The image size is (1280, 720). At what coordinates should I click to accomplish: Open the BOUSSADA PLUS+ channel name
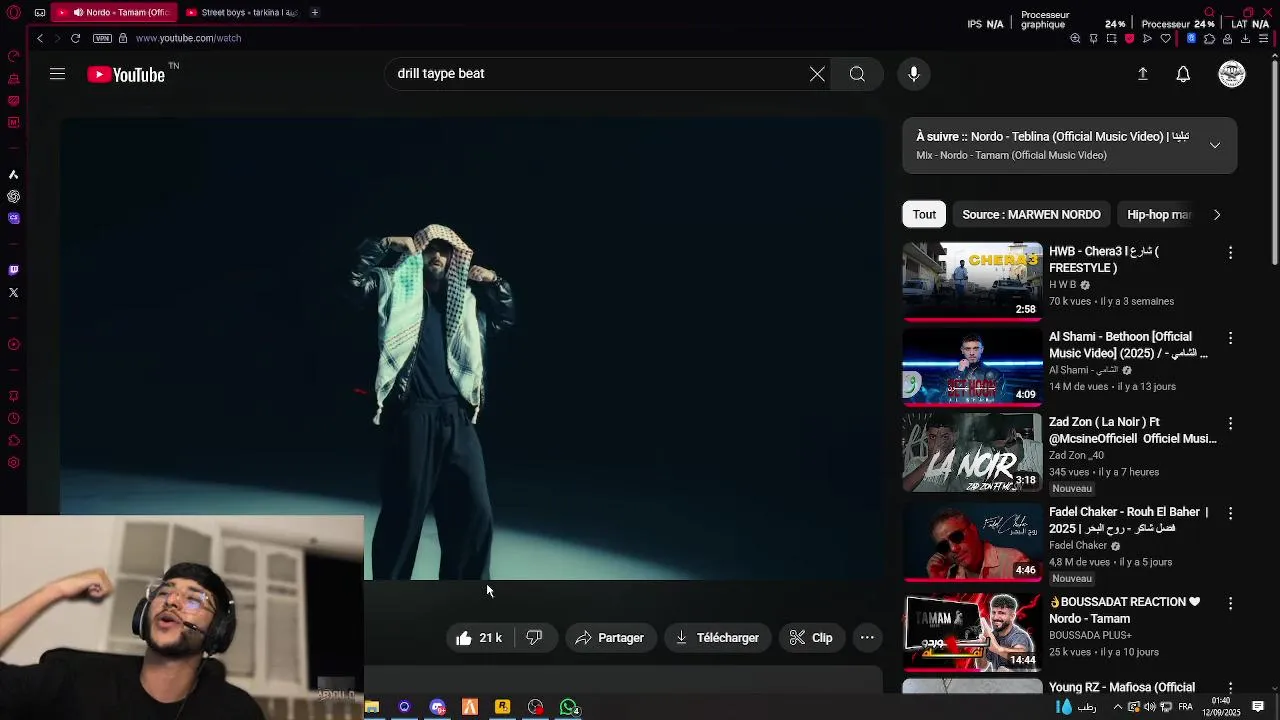point(1091,635)
